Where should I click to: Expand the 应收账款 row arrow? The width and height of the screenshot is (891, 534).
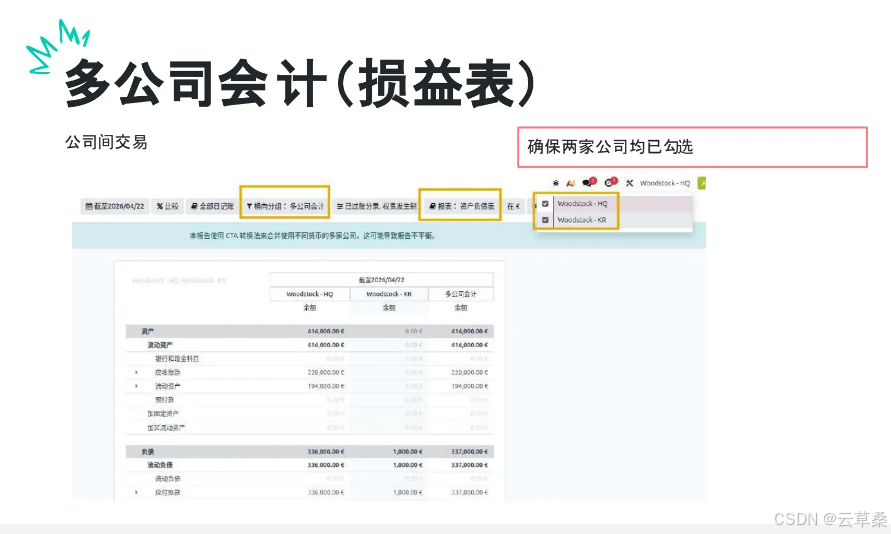136,373
